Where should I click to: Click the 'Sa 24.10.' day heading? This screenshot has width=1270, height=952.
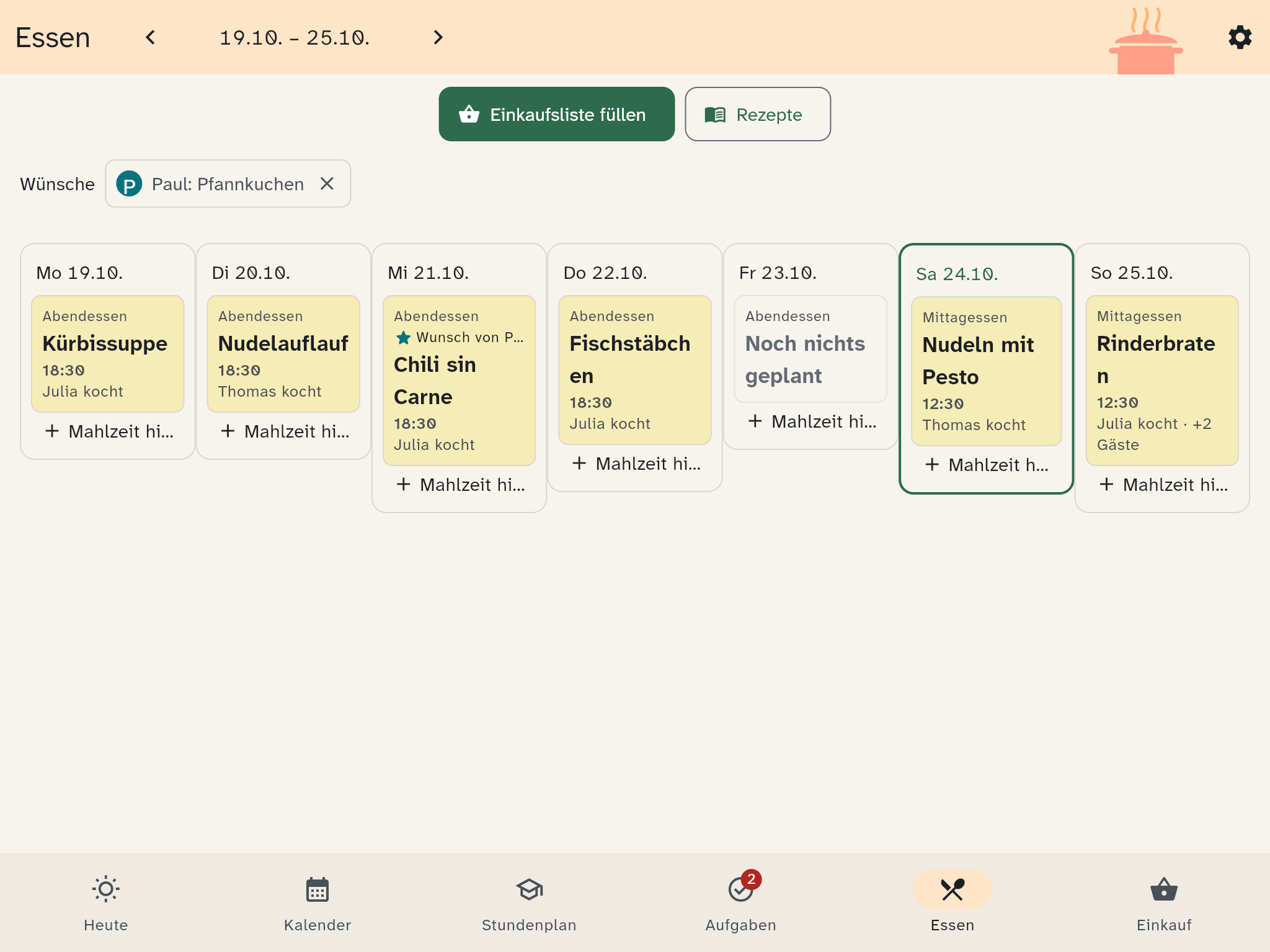coord(957,274)
